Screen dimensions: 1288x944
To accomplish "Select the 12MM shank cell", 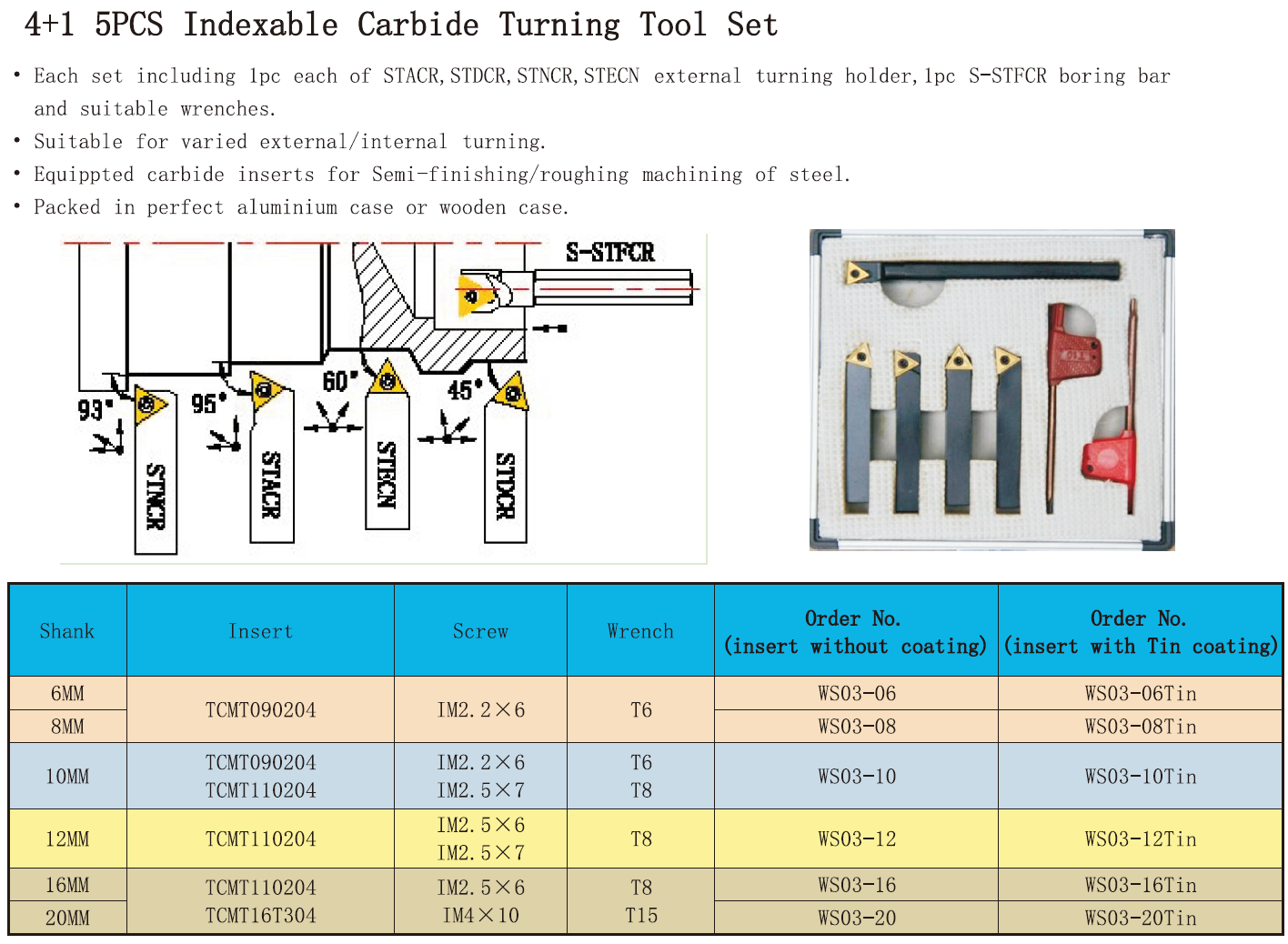I will pyautogui.click(x=67, y=839).
